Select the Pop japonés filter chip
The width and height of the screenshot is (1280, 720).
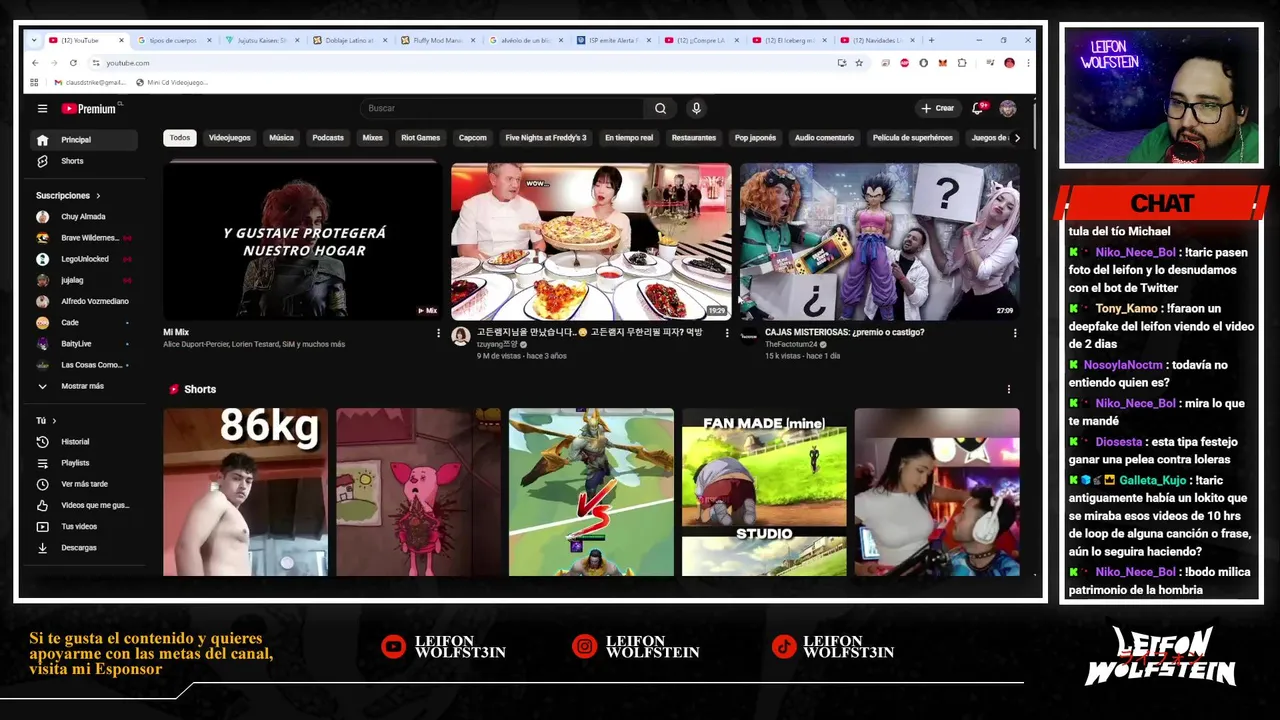(755, 138)
